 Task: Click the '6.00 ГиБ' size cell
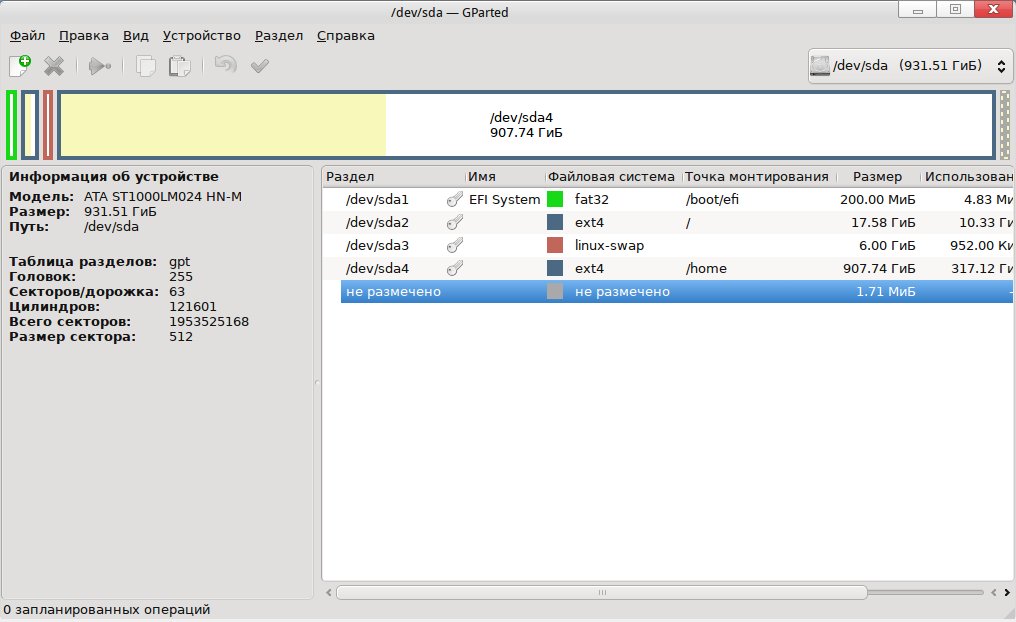(x=887, y=246)
